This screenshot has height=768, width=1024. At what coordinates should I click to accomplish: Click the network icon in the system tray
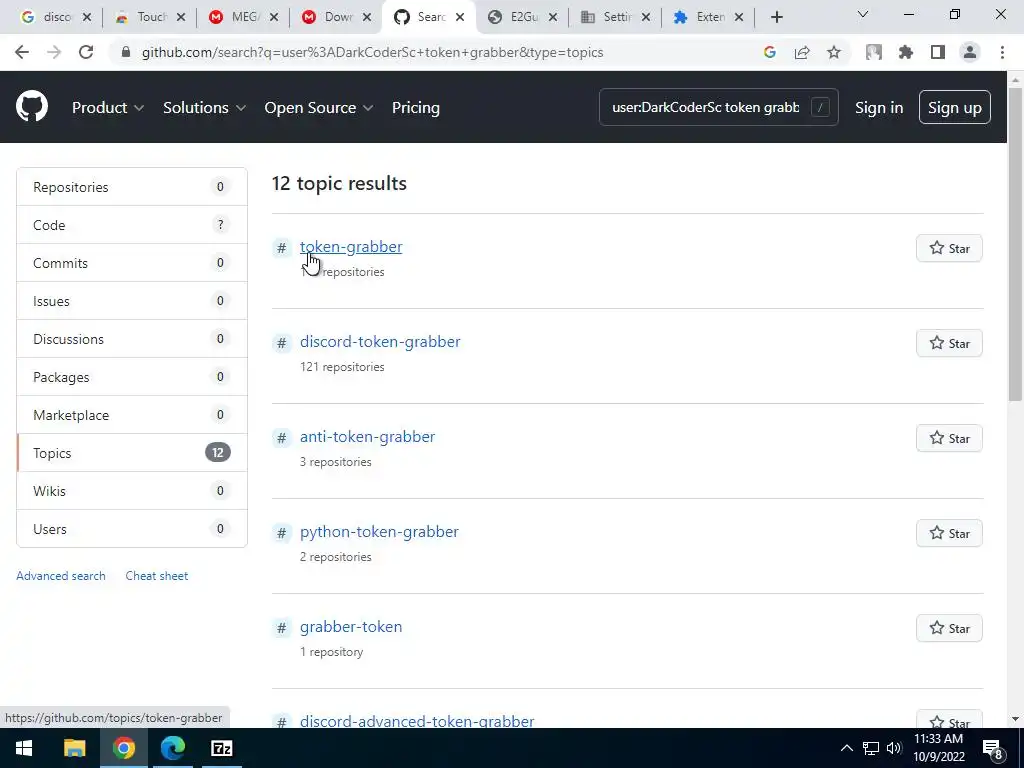point(871,748)
